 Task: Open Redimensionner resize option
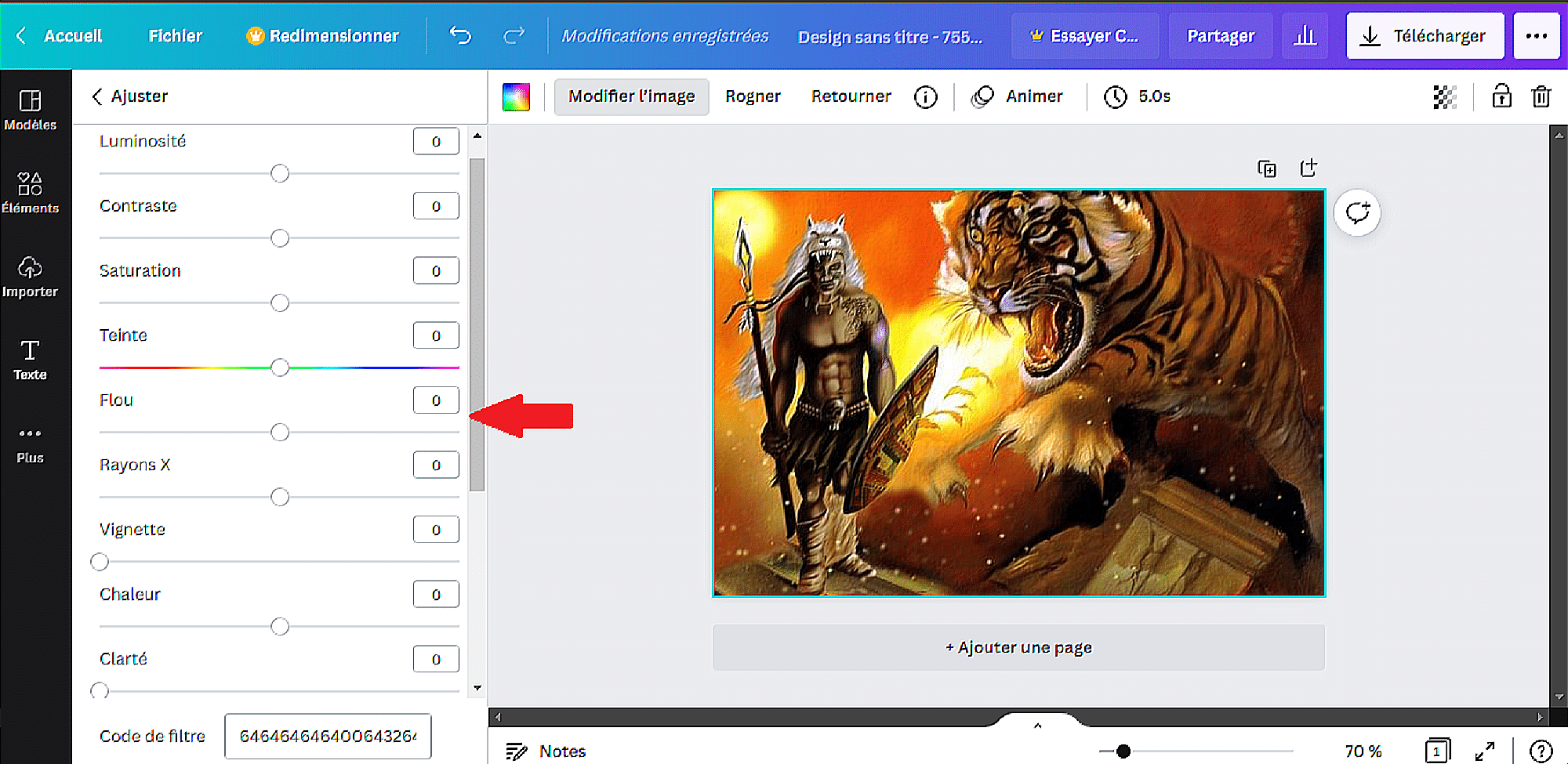pyautogui.click(x=322, y=35)
